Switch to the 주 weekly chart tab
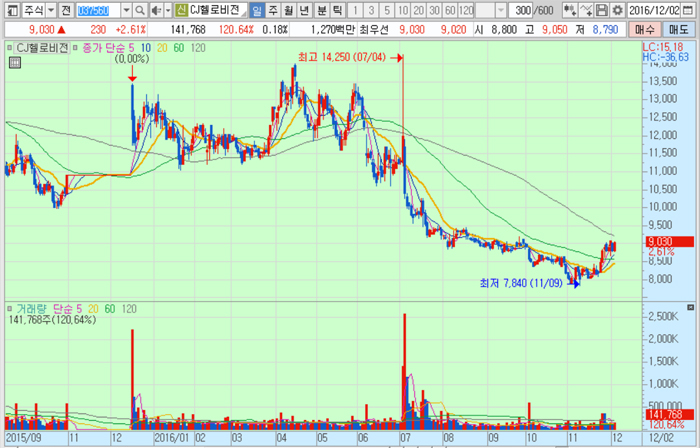This screenshot has height=448, width=700. pos(273,9)
